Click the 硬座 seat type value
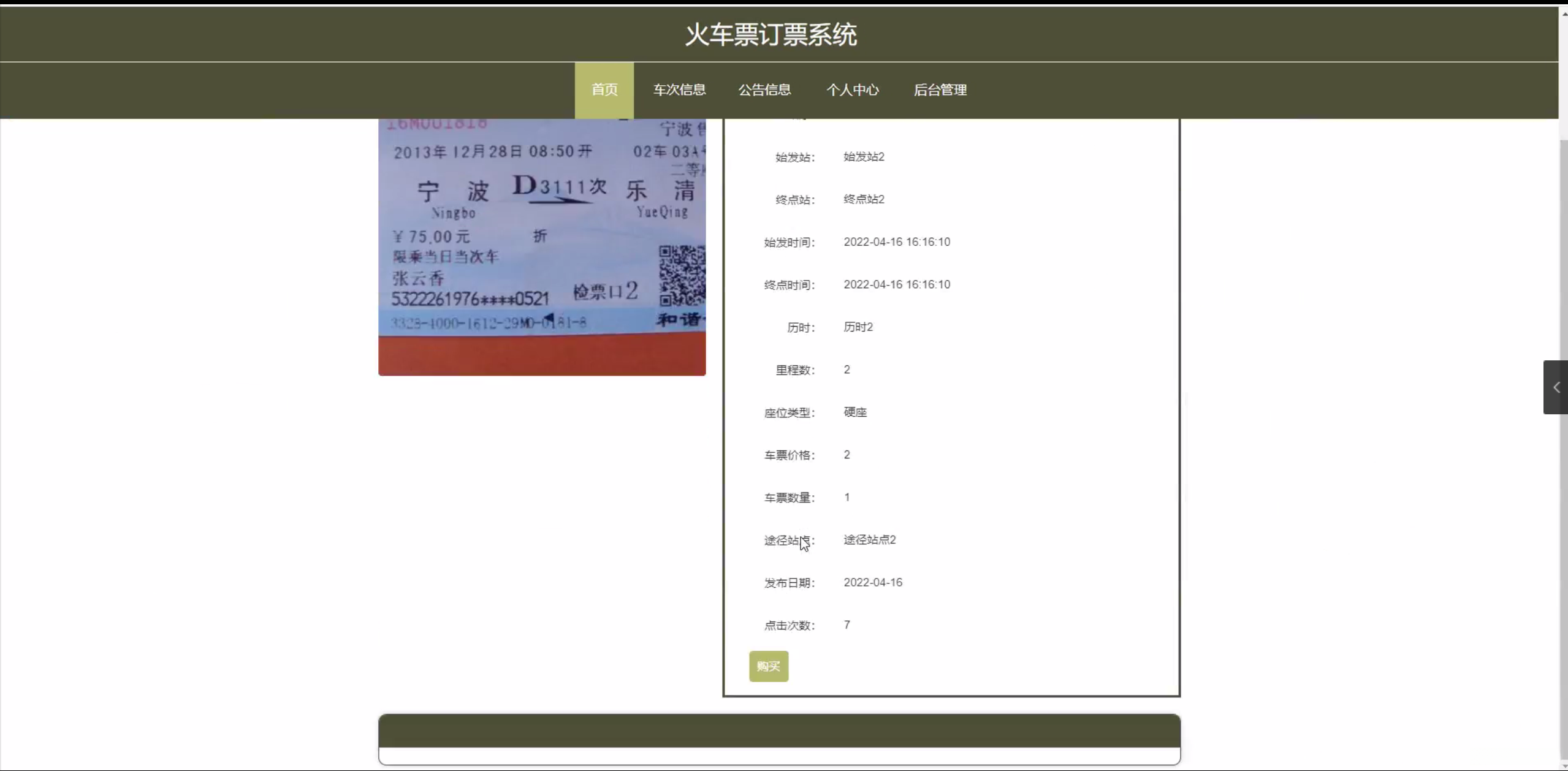Screen dimensions: 1568x771 (855, 412)
